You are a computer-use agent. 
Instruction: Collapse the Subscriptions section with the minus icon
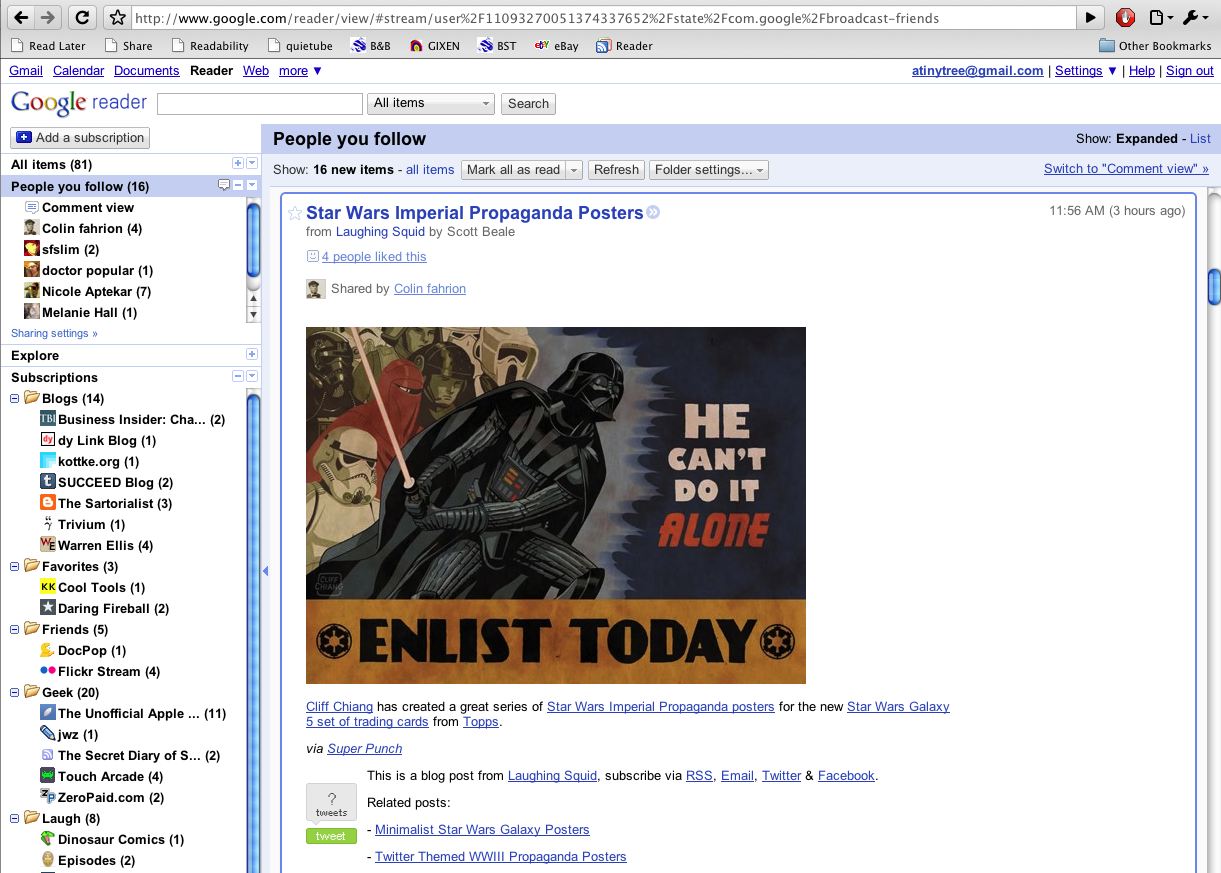[x=238, y=376]
